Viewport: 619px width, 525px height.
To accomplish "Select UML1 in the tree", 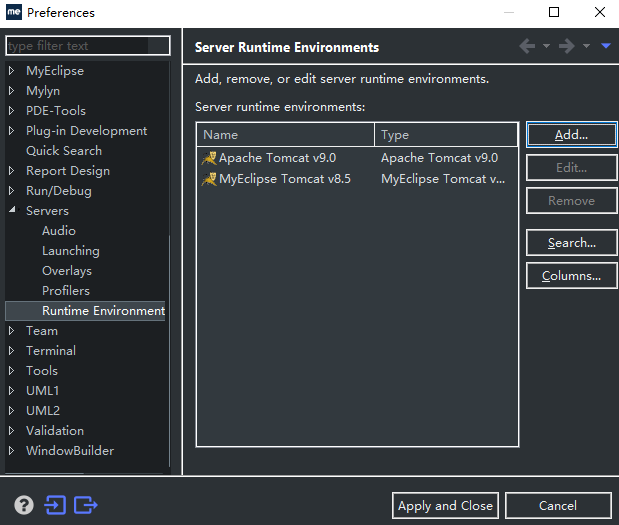I will (43, 391).
